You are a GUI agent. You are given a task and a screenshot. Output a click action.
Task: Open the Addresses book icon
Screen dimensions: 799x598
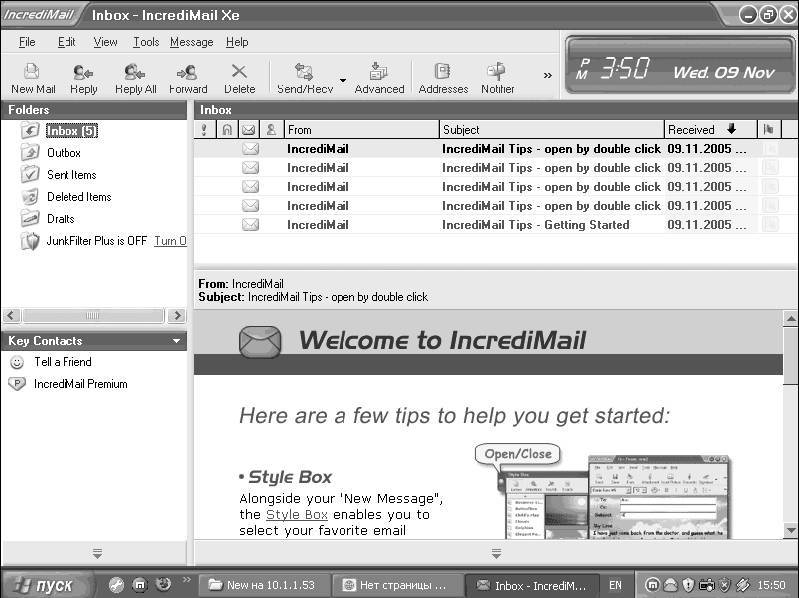443,78
